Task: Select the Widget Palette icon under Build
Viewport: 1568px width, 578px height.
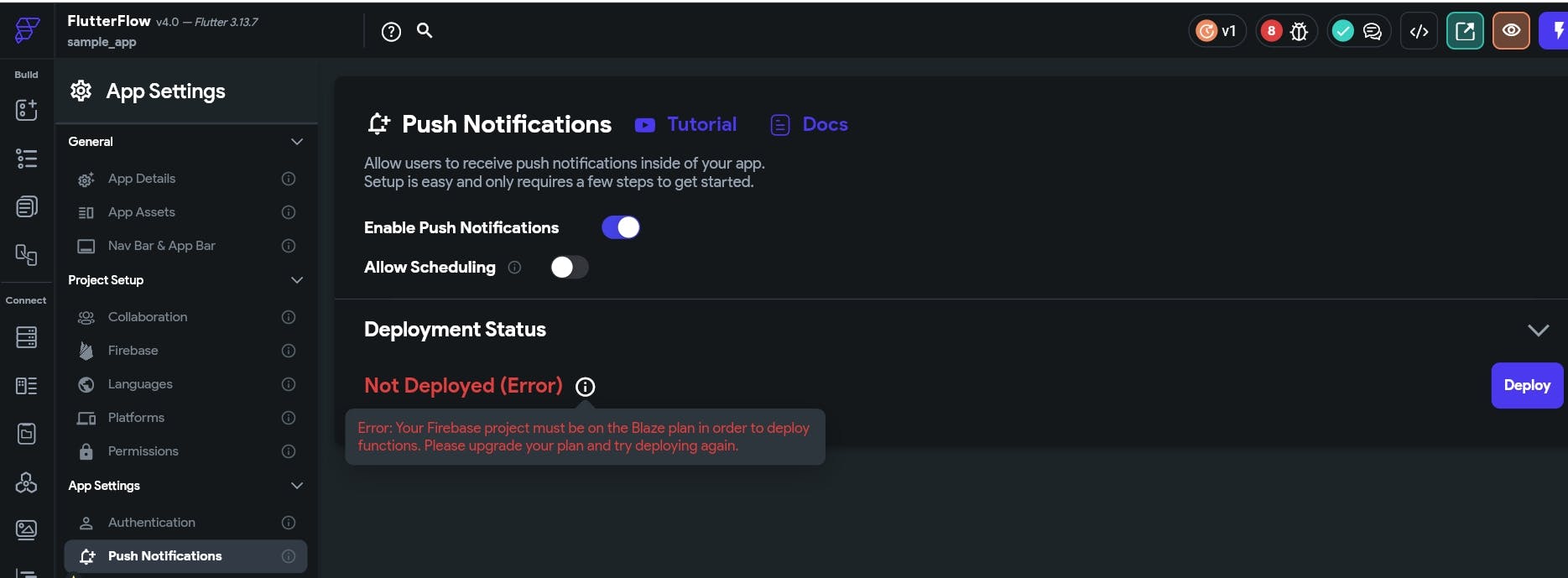Action: (x=26, y=110)
